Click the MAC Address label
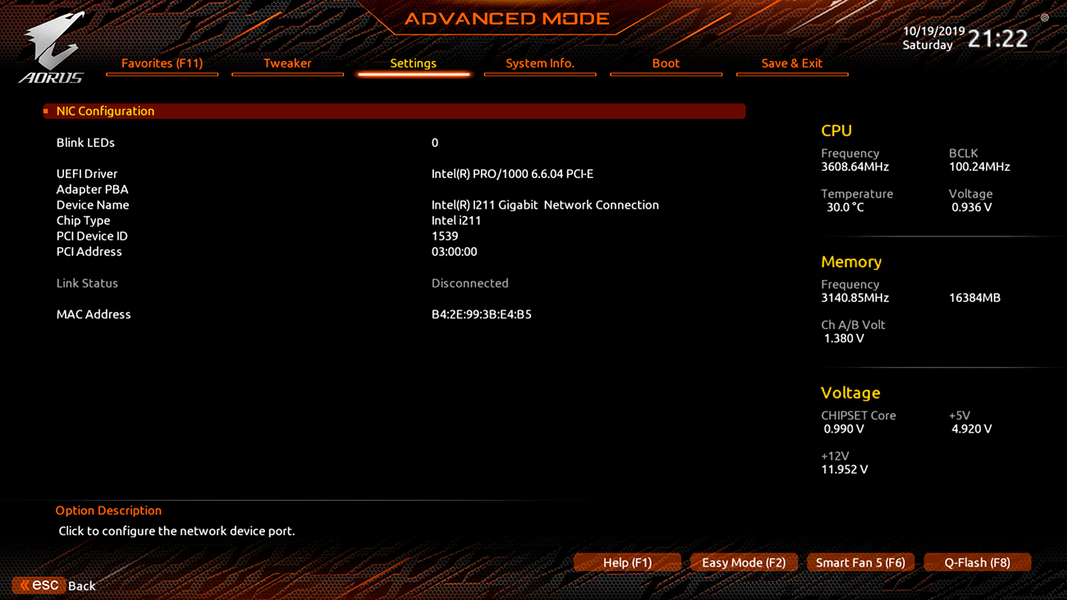This screenshot has width=1067, height=600. pos(93,314)
